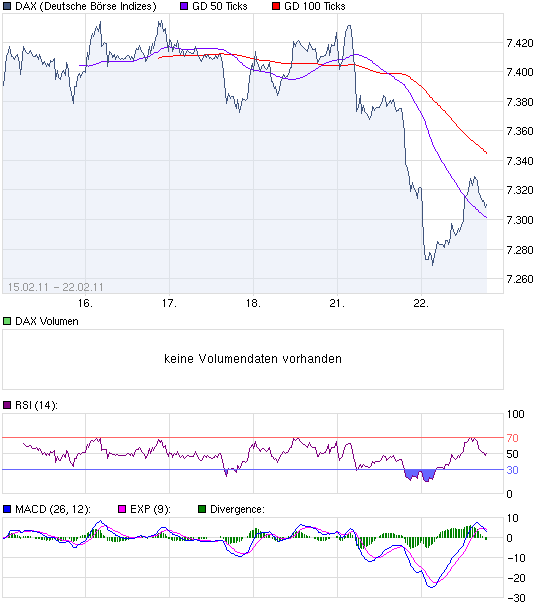The width and height of the screenshot is (545, 606).
Task: Click the magenta EXP (9) legend swatch
Action: [122, 509]
